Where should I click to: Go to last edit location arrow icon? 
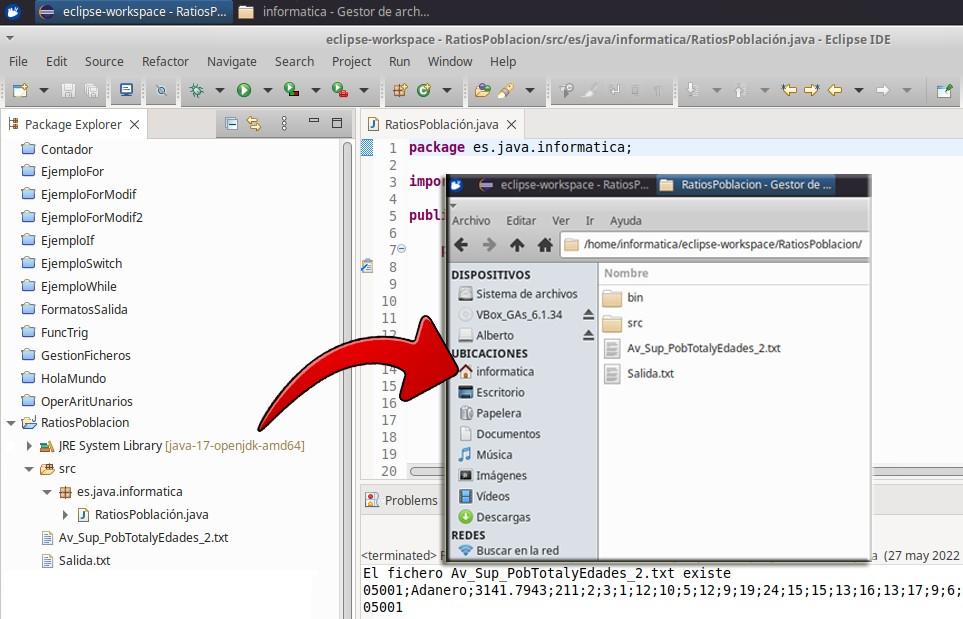pyautogui.click(x=789, y=90)
